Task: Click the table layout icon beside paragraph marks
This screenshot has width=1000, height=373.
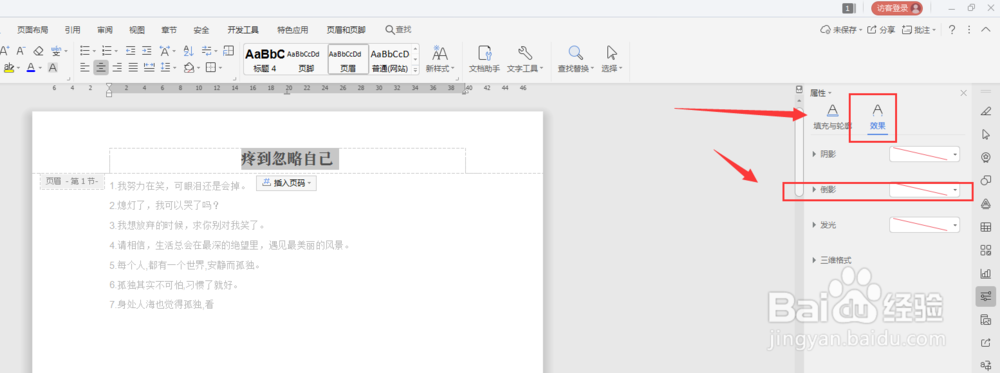Action: click(x=228, y=50)
